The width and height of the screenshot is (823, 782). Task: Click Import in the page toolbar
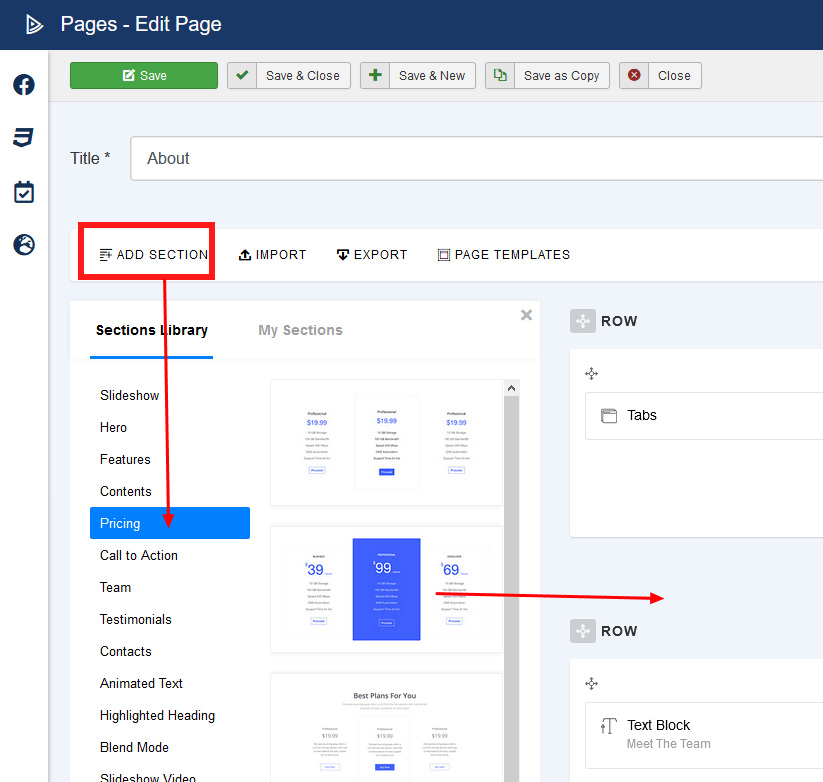click(x=272, y=255)
